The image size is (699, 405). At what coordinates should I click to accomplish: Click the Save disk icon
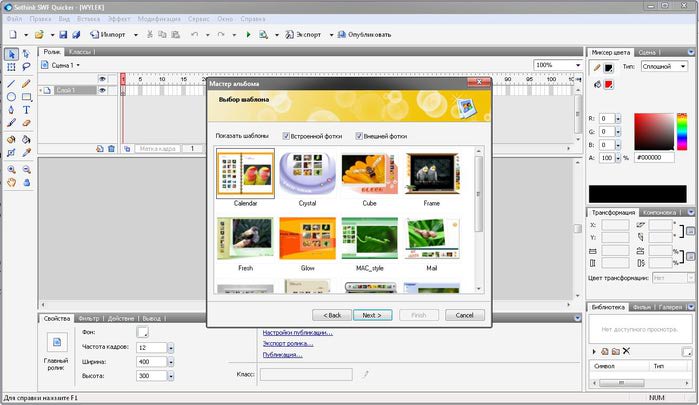click(63, 34)
